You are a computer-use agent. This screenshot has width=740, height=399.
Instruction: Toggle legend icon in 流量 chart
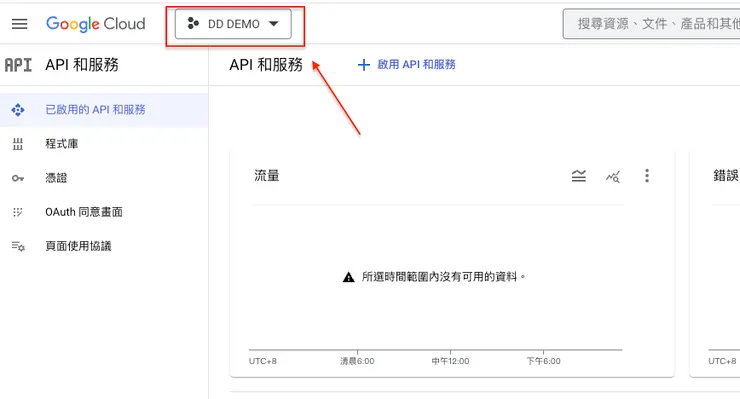[579, 176]
